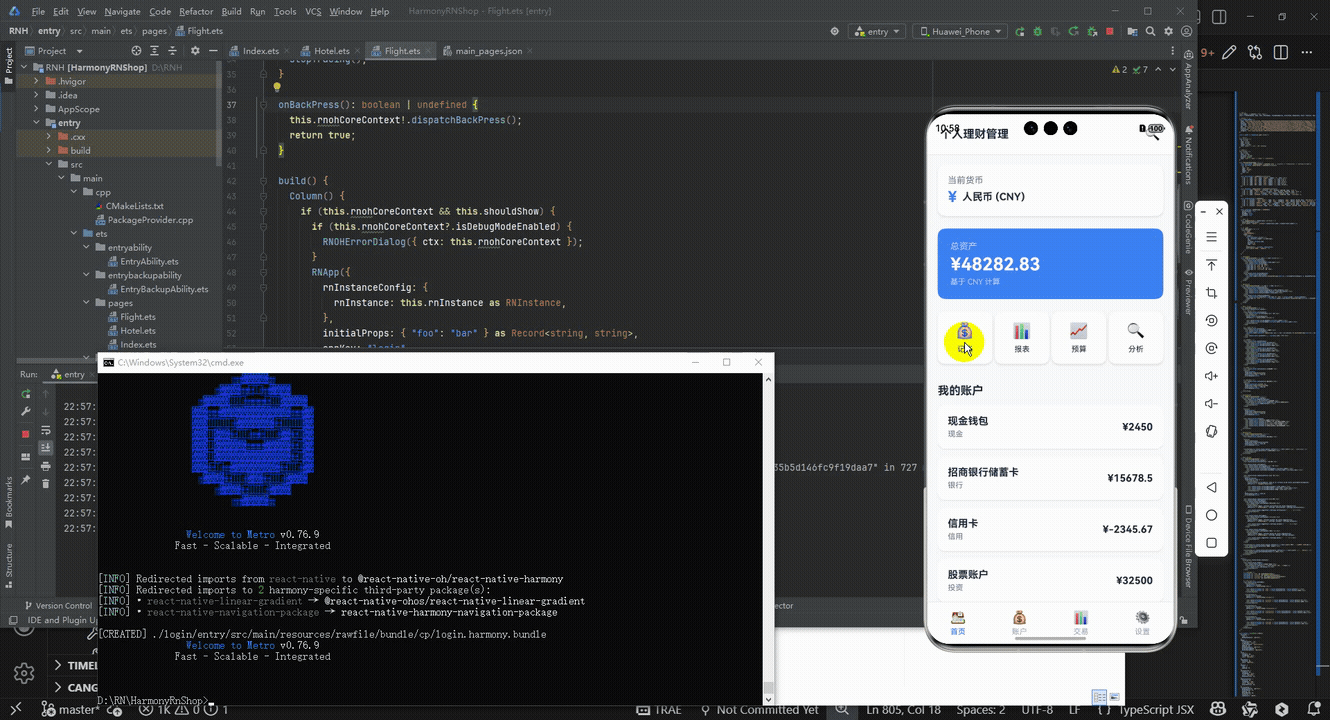Open Project panel options gear
The height and width of the screenshot is (720, 1330).
coord(194,51)
